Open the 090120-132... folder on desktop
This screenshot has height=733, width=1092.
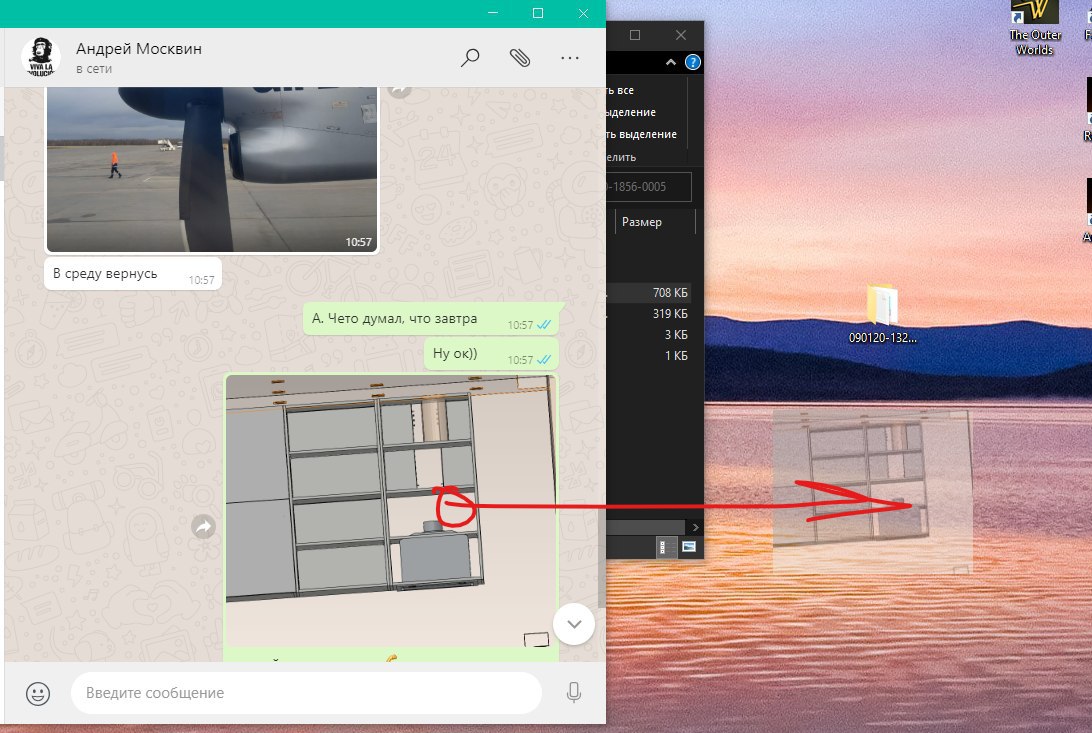pyautogui.click(x=882, y=313)
